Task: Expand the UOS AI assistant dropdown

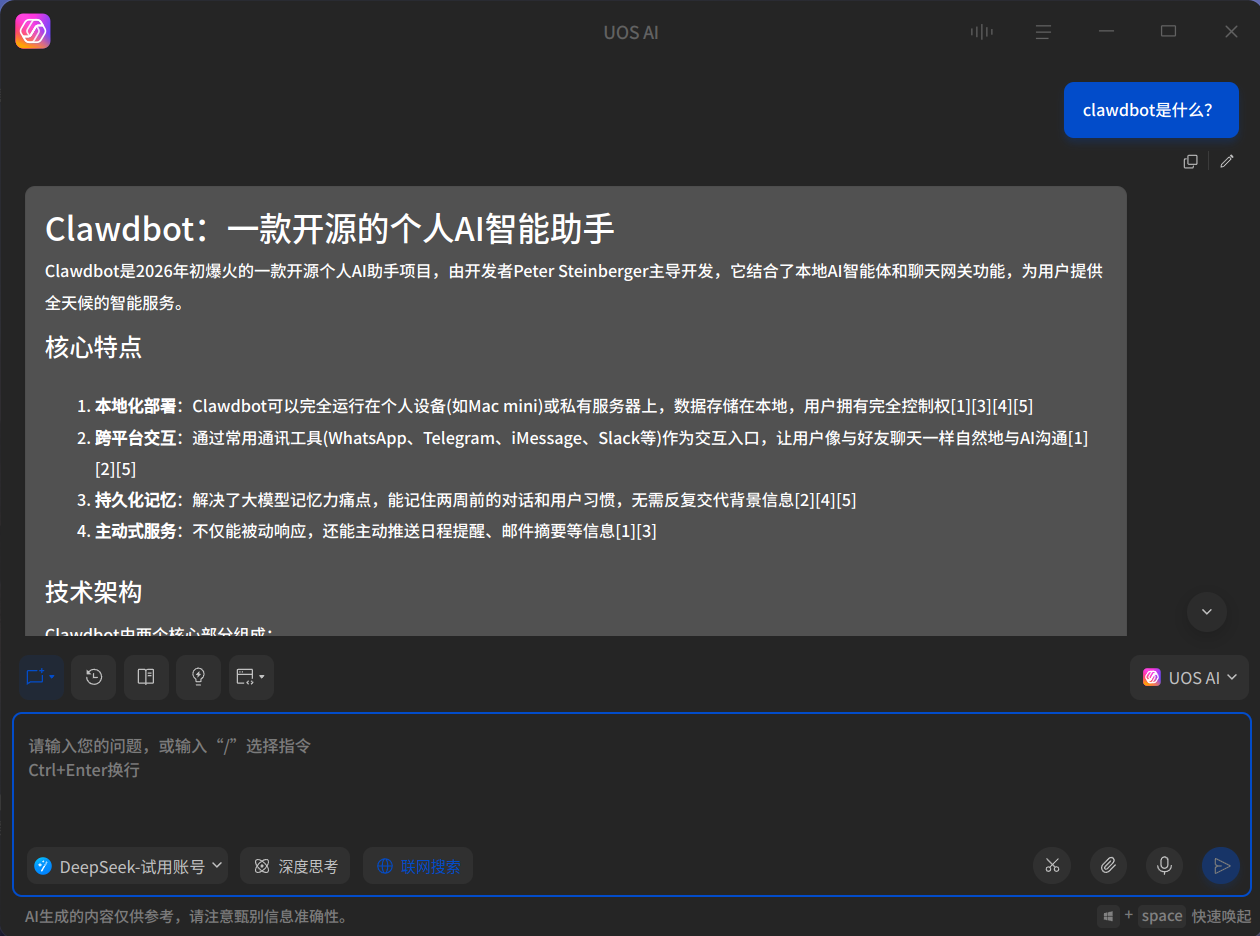Action: 1189,677
